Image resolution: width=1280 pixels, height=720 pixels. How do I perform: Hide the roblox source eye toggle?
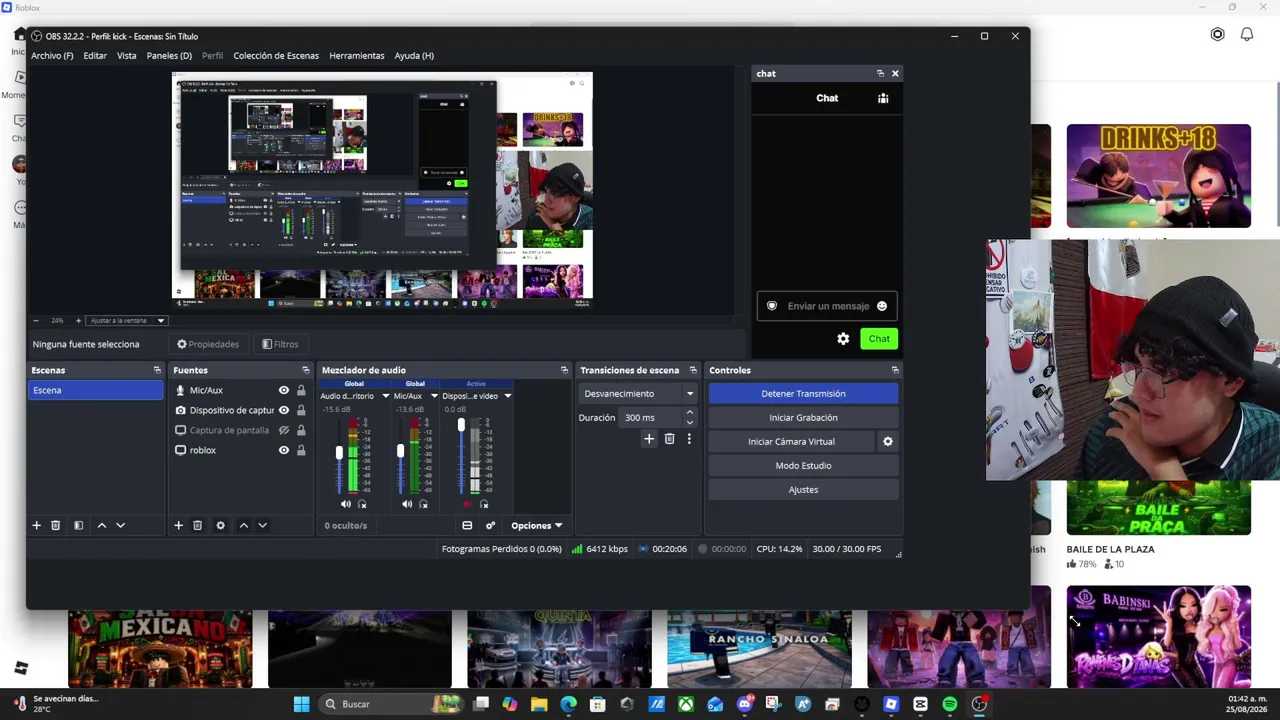[284, 450]
